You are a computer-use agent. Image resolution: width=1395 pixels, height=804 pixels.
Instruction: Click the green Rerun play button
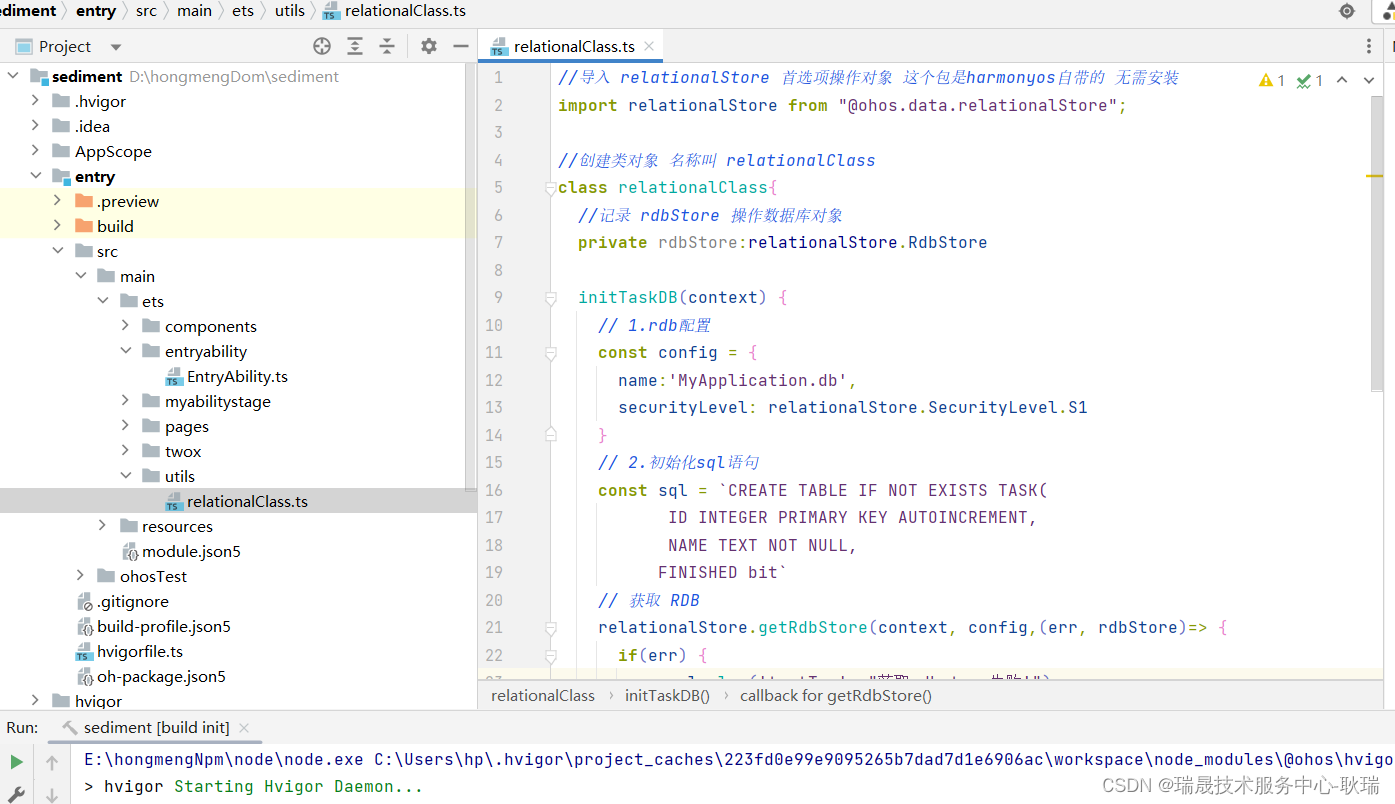point(16,762)
